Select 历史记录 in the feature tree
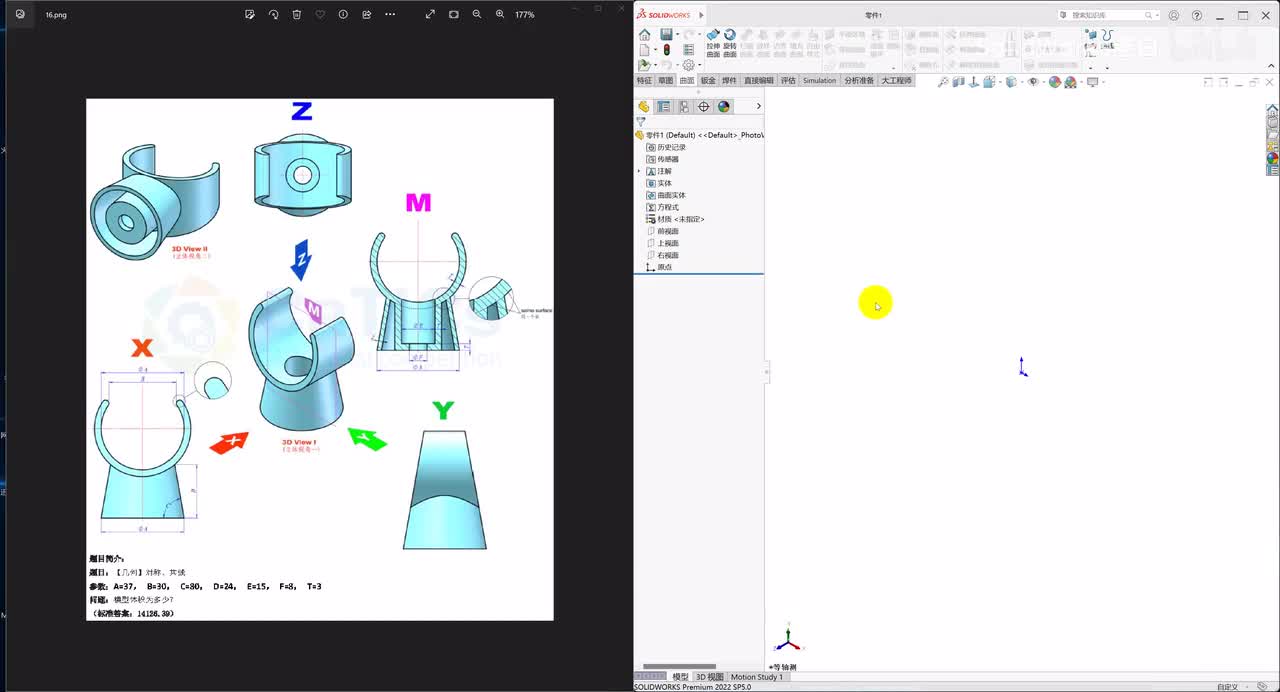This screenshot has width=1280, height=692. 666,147
